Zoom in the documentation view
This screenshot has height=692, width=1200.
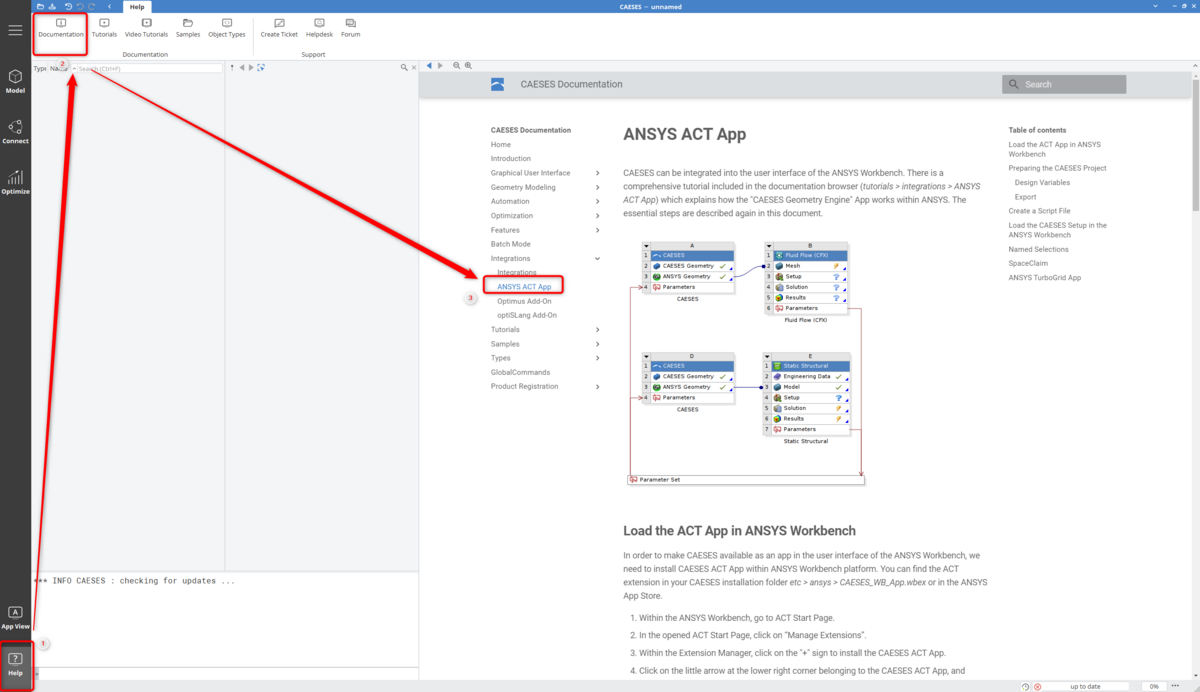(468, 66)
